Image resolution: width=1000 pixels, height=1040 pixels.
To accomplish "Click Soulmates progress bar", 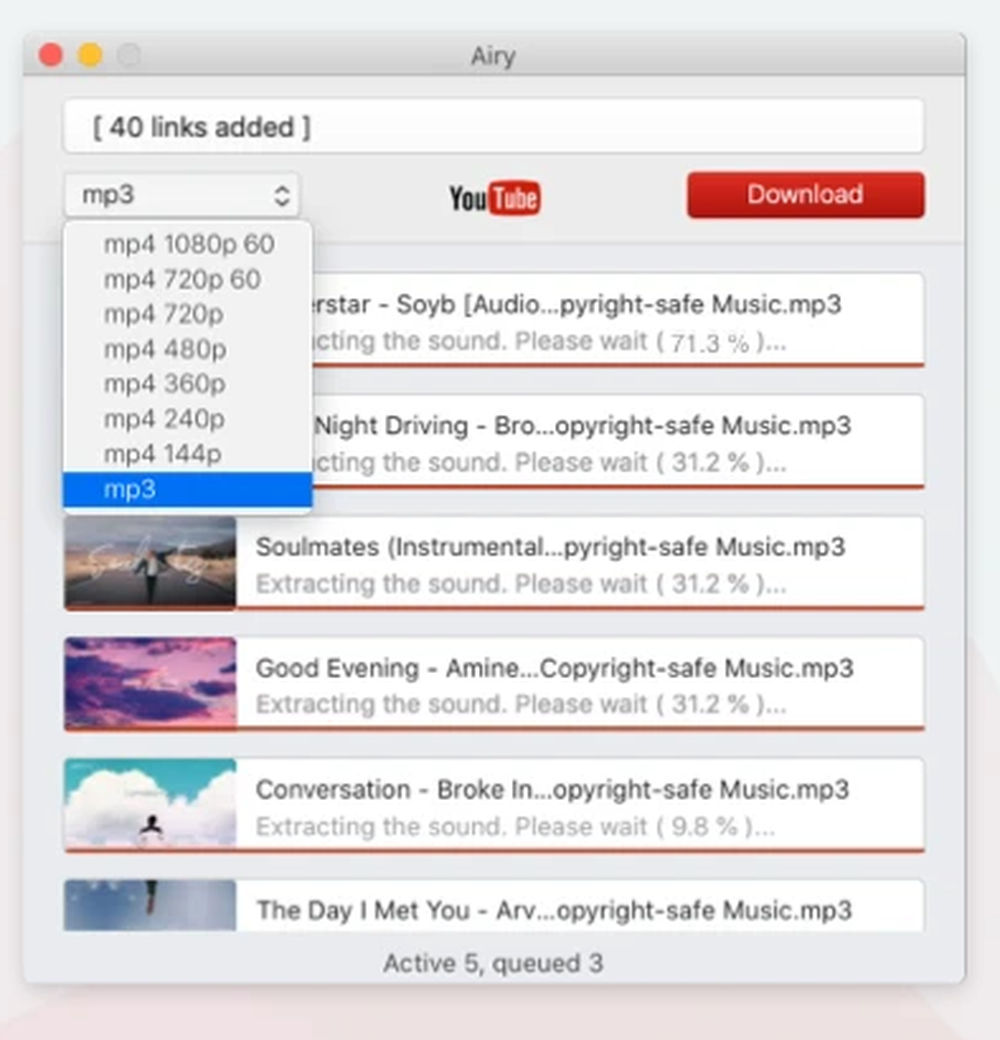I will tap(494, 608).
